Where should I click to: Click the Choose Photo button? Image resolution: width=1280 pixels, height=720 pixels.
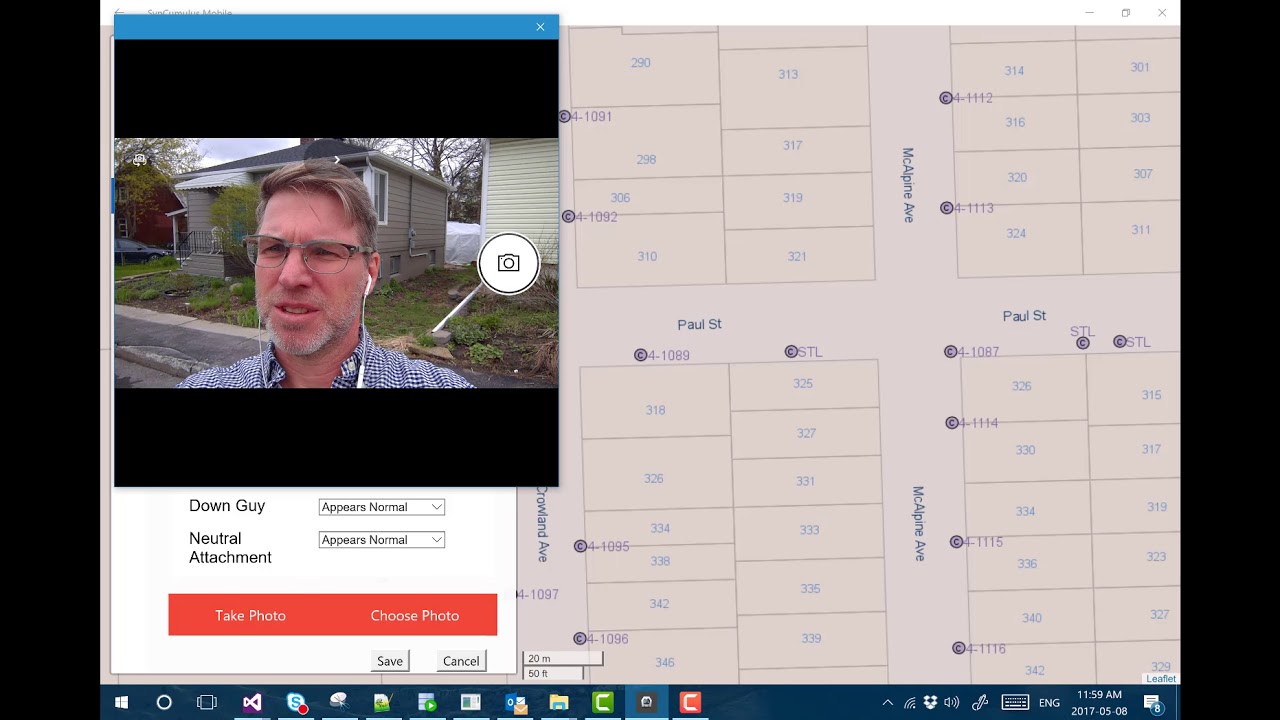[x=415, y=615]
